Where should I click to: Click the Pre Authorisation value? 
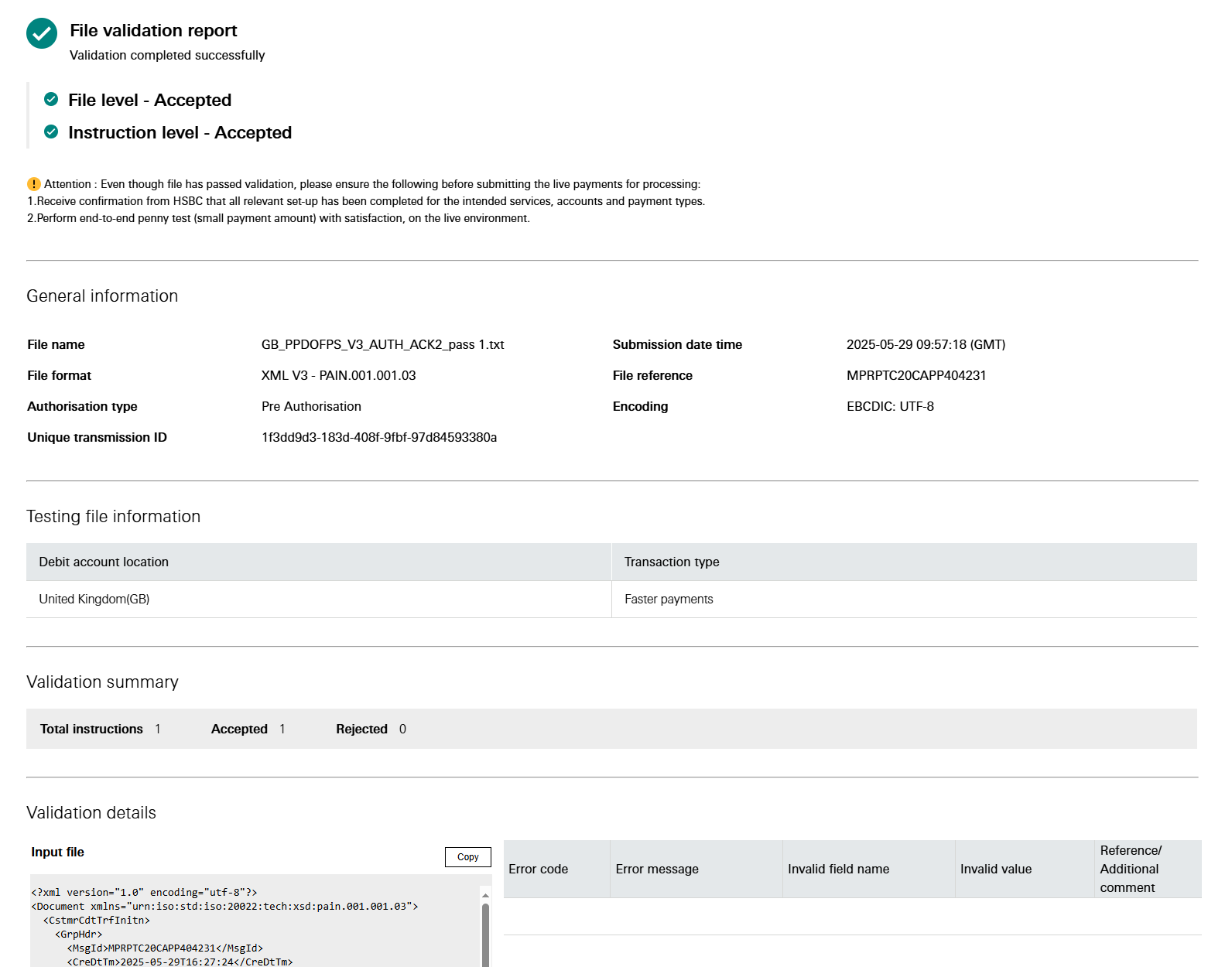311,406
